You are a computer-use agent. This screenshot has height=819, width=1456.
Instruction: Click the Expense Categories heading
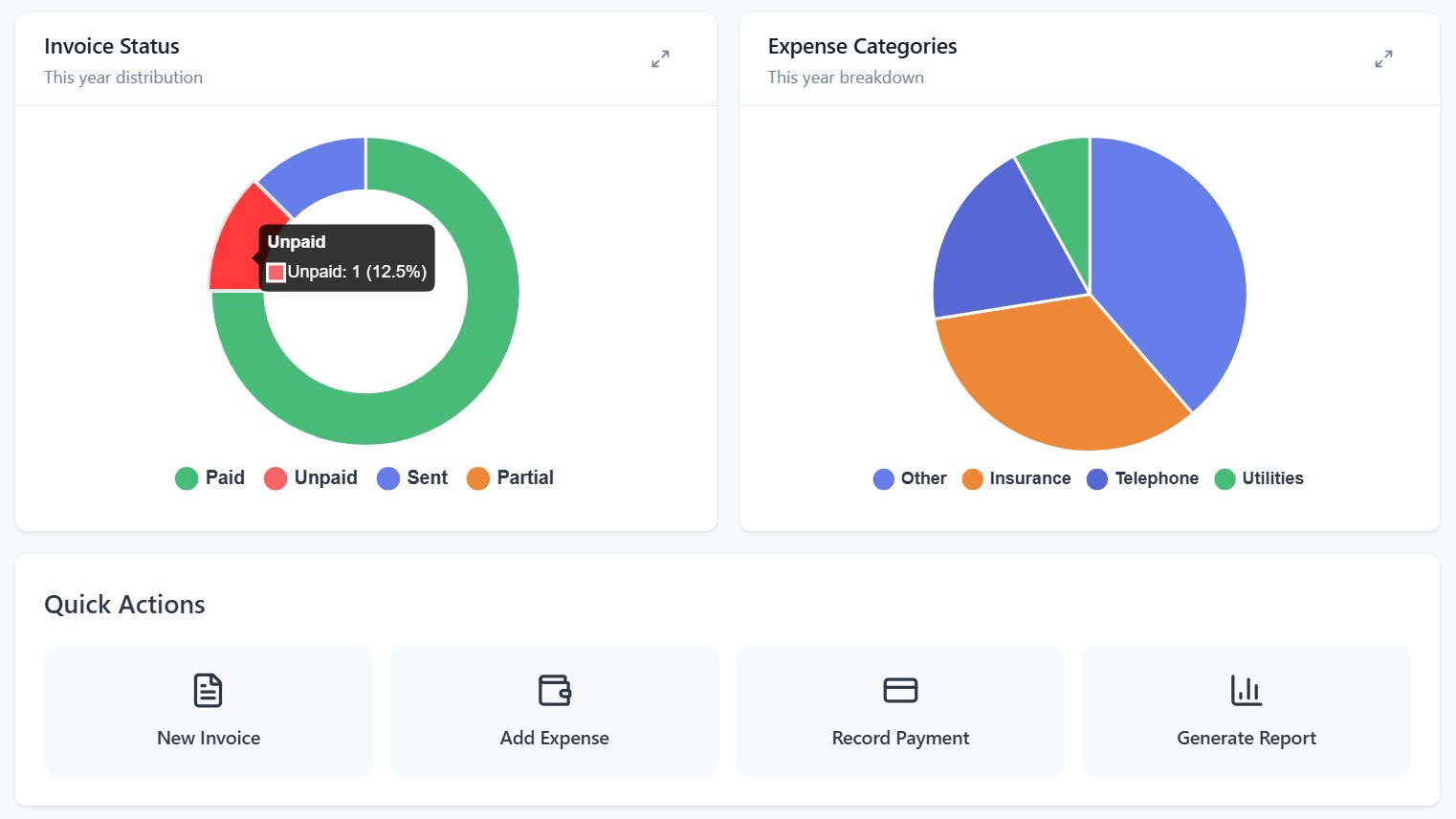pos(862,46)
